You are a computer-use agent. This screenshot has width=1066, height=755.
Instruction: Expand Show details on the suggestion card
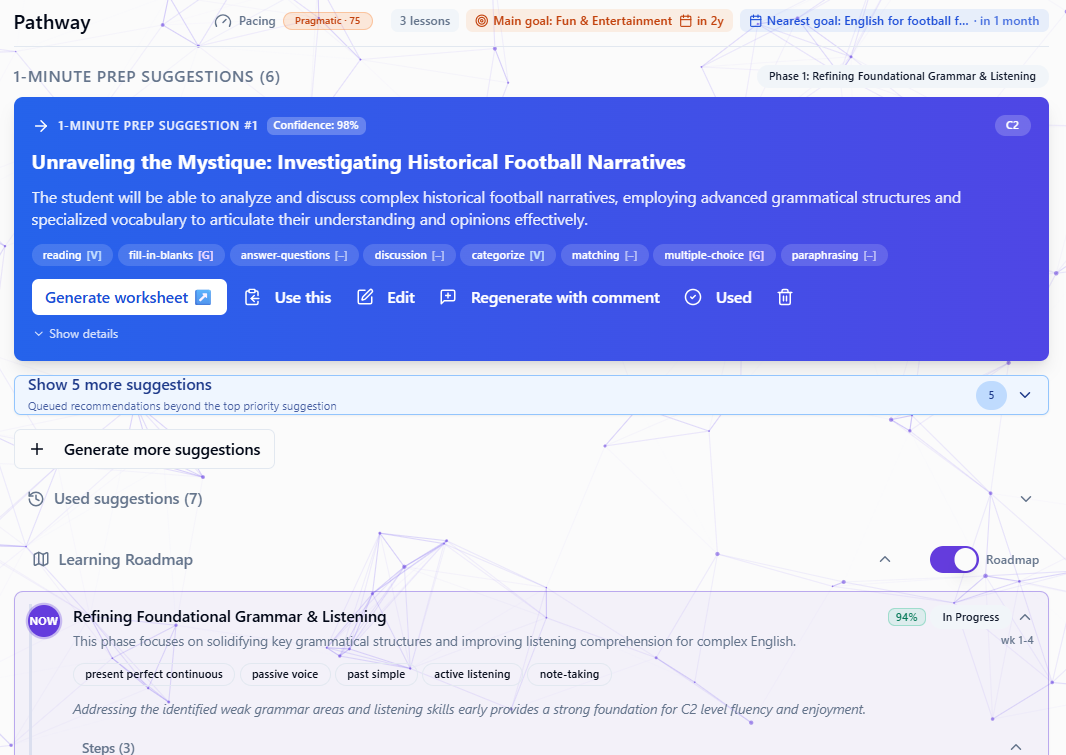click(76, 334)
